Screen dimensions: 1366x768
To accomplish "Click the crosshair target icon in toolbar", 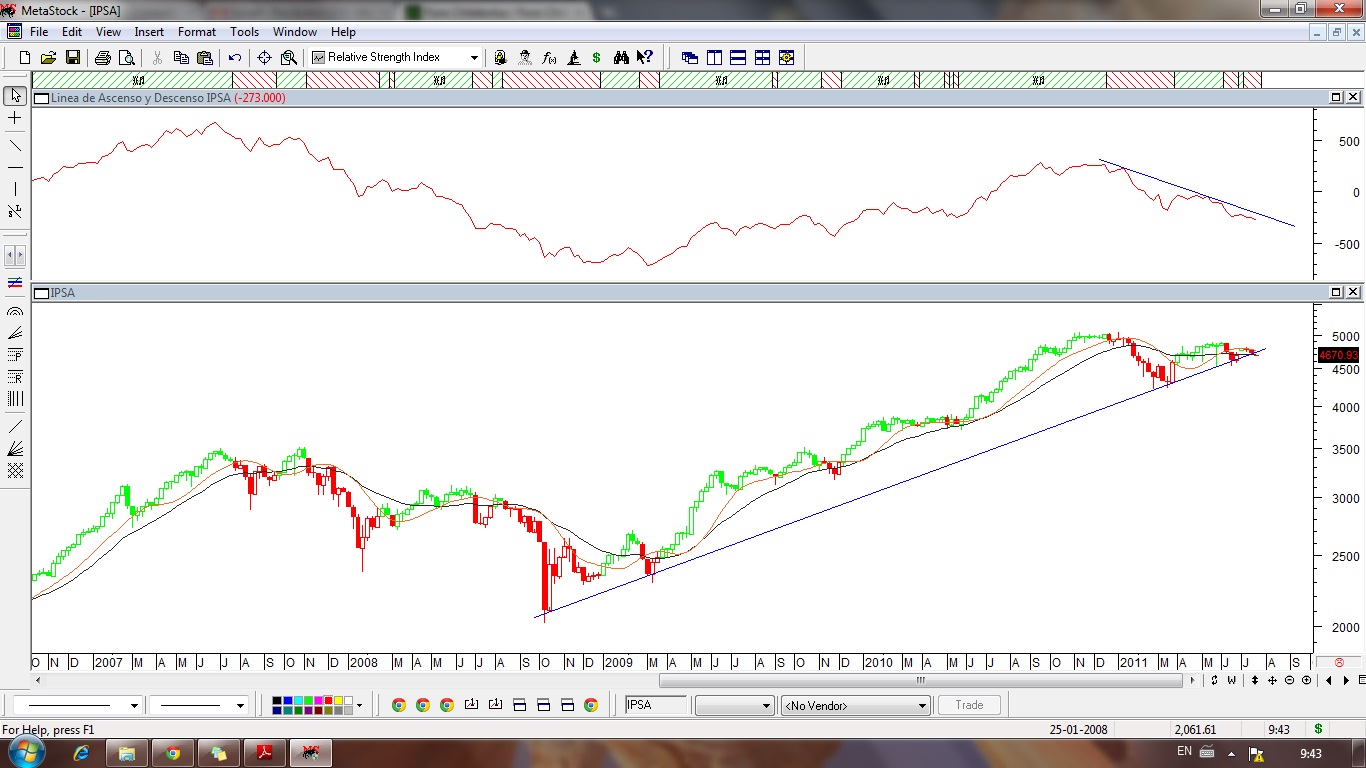I will pyautogui.click(x=264, y=58).
